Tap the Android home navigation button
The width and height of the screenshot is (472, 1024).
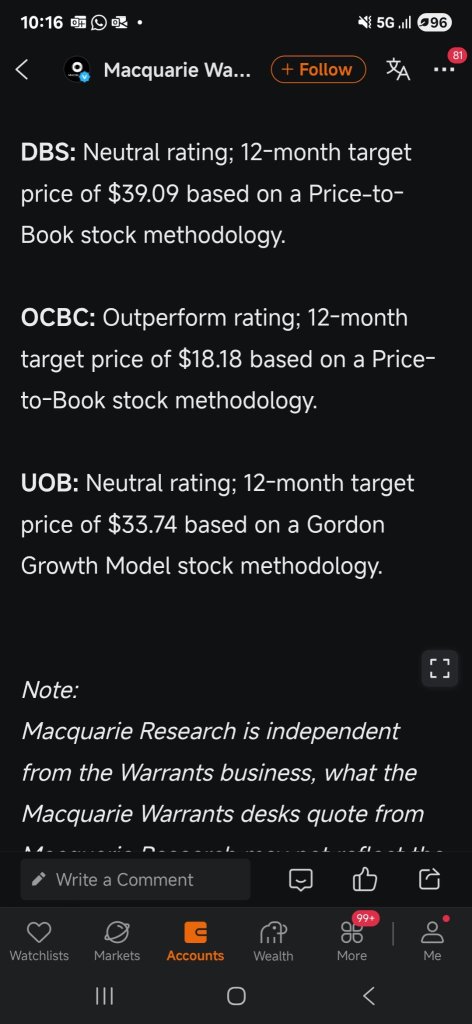(236, 995)
